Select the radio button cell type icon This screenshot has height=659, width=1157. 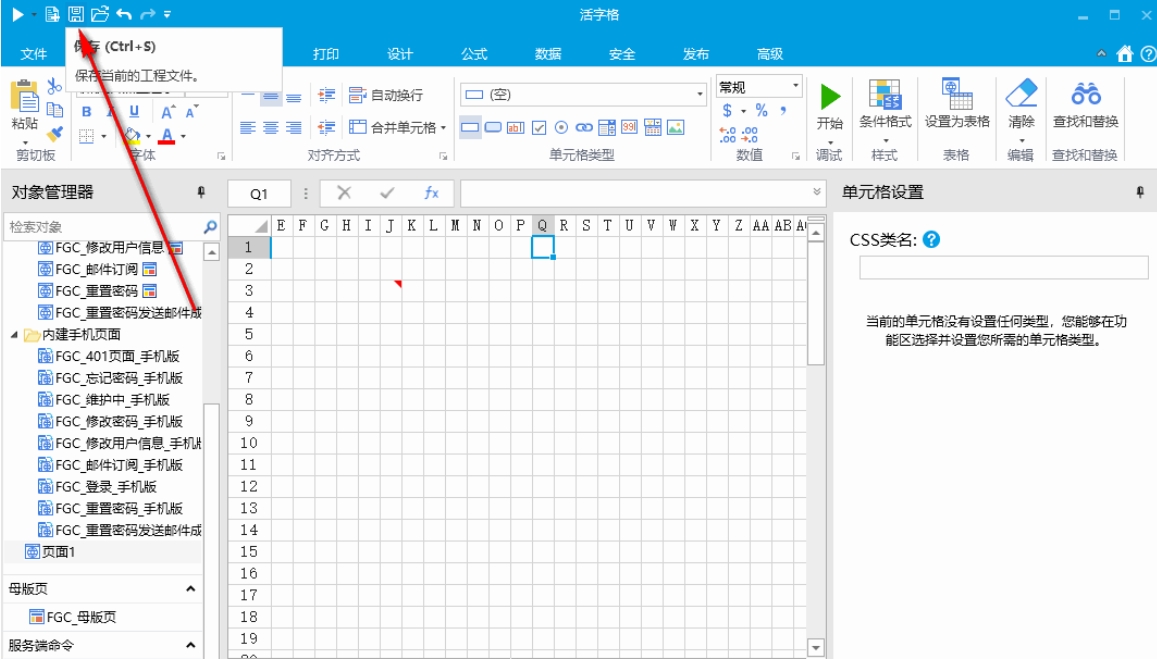561,127
